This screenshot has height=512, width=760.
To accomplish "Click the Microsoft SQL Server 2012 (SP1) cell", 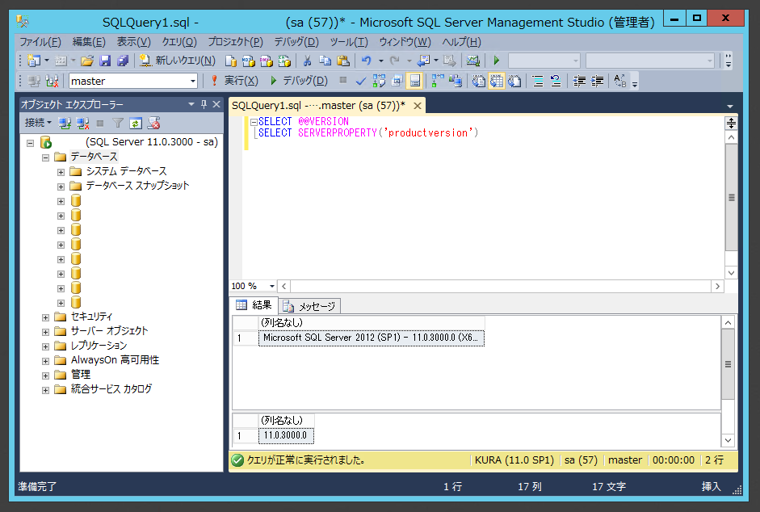I will (x=371, y=338).
